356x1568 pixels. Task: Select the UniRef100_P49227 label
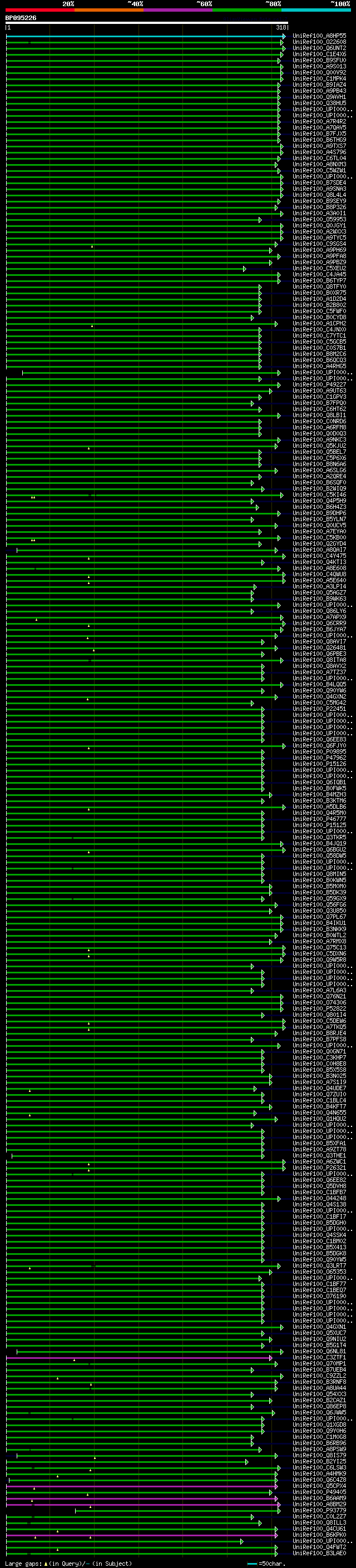(319, 385)
